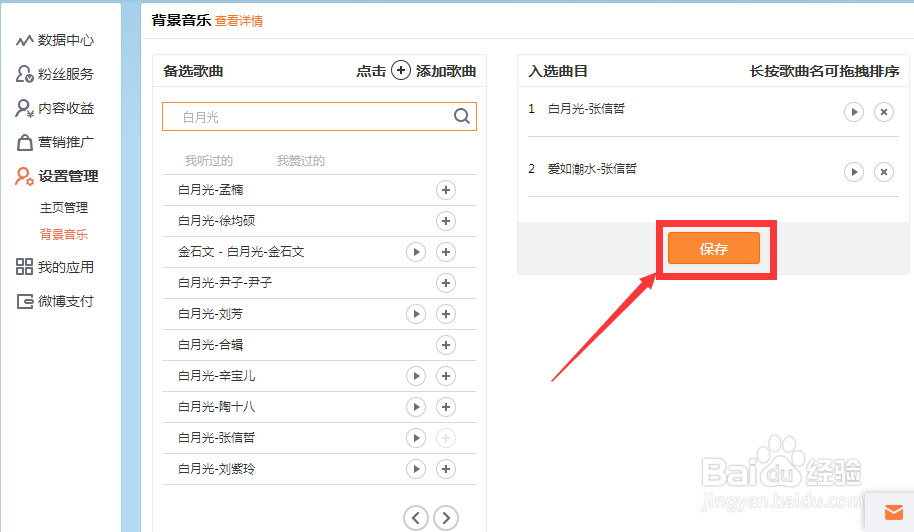Open the orange mail message icon
The width and height of the screenshot is (914, 532).
893,512
